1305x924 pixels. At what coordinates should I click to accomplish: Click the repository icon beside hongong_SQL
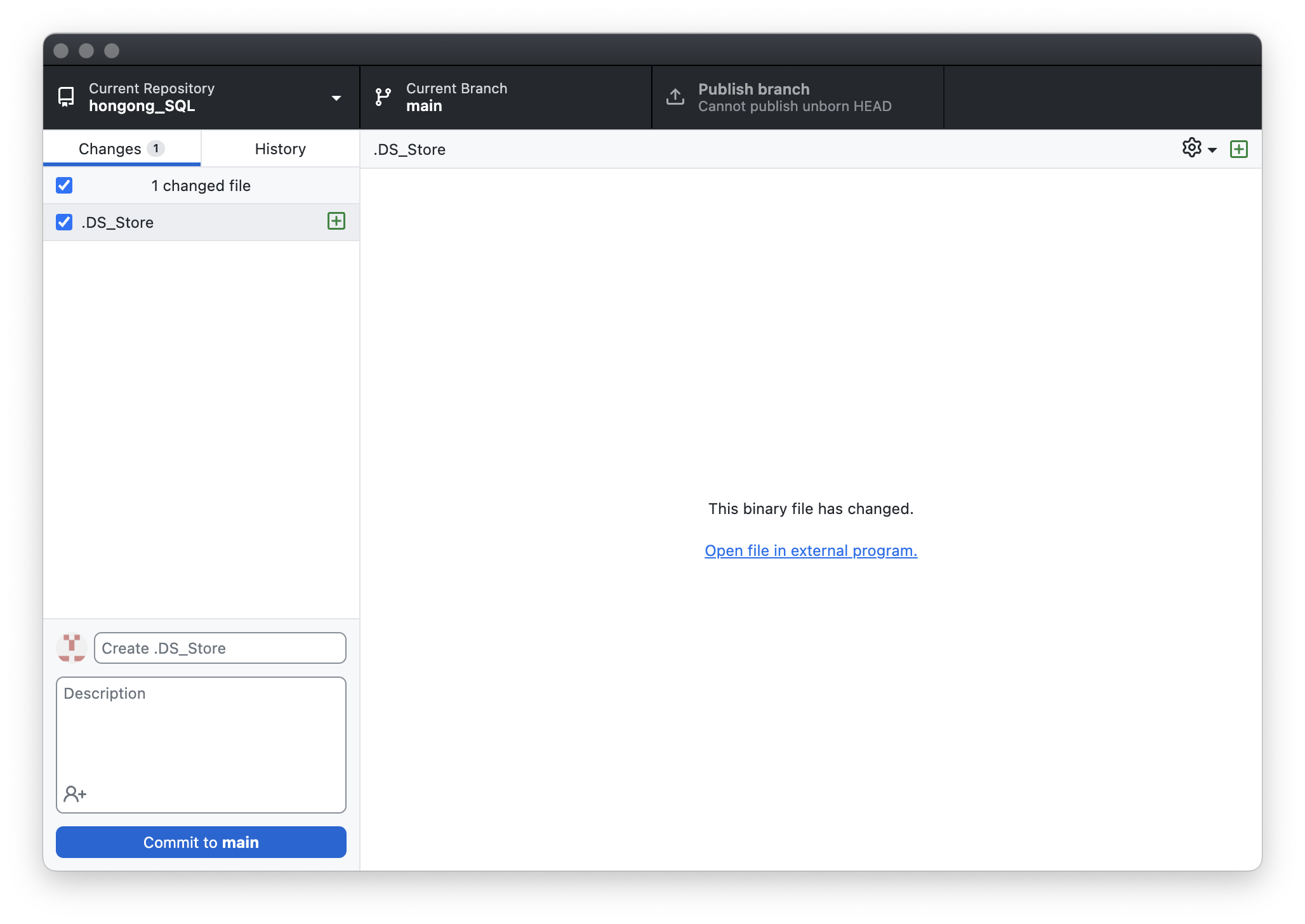tap(66, 96)
